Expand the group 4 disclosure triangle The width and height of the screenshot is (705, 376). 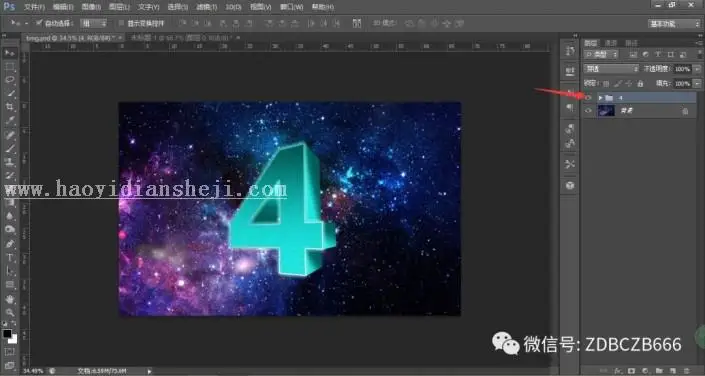[x=600, y=98]
